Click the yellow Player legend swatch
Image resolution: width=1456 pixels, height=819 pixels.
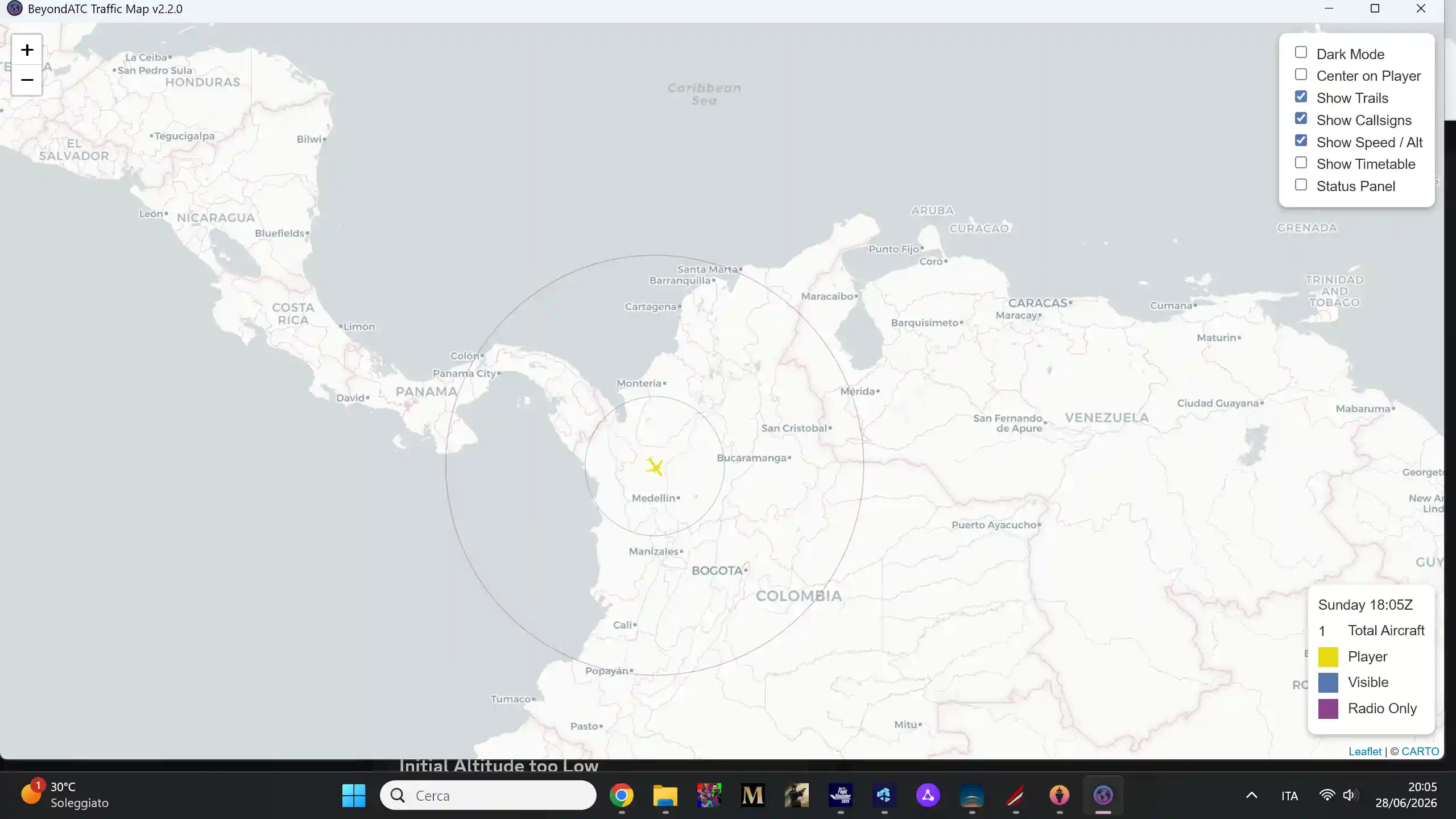coord(1328,657)
